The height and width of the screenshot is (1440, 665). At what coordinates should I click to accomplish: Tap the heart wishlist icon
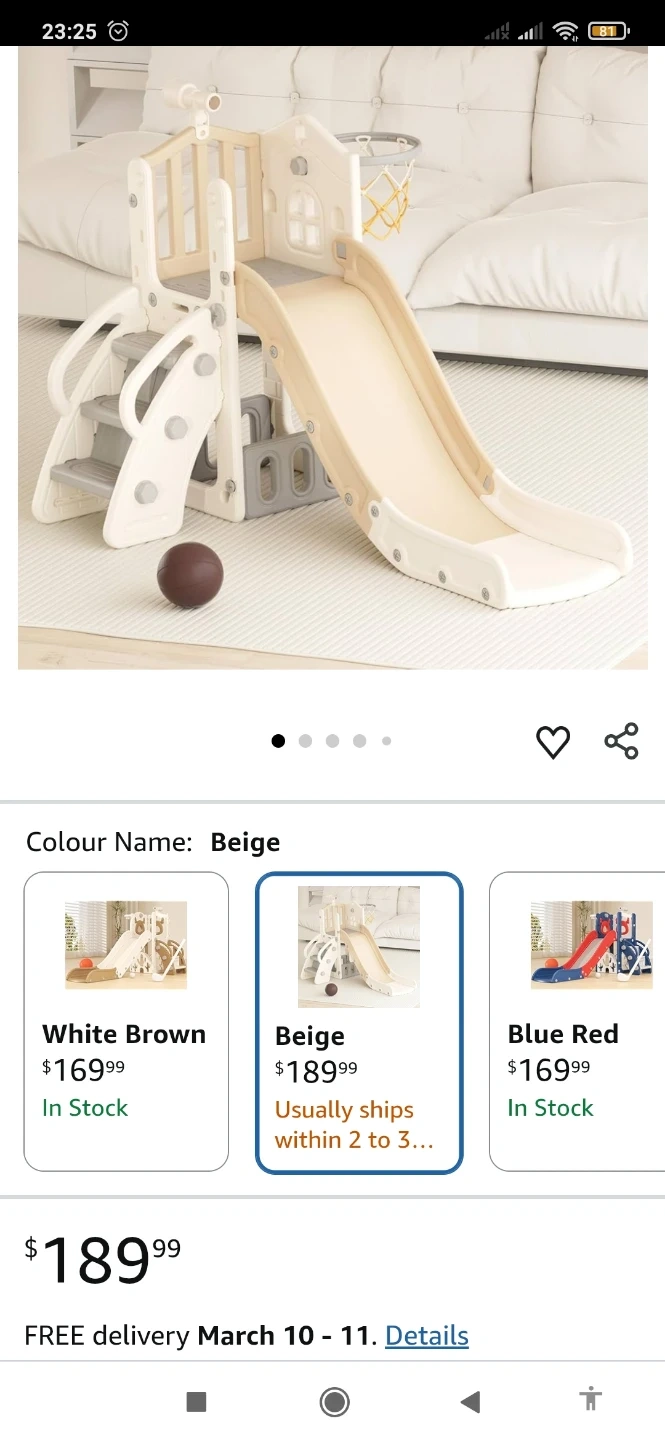pyautogui.click(x=553, y=742)
